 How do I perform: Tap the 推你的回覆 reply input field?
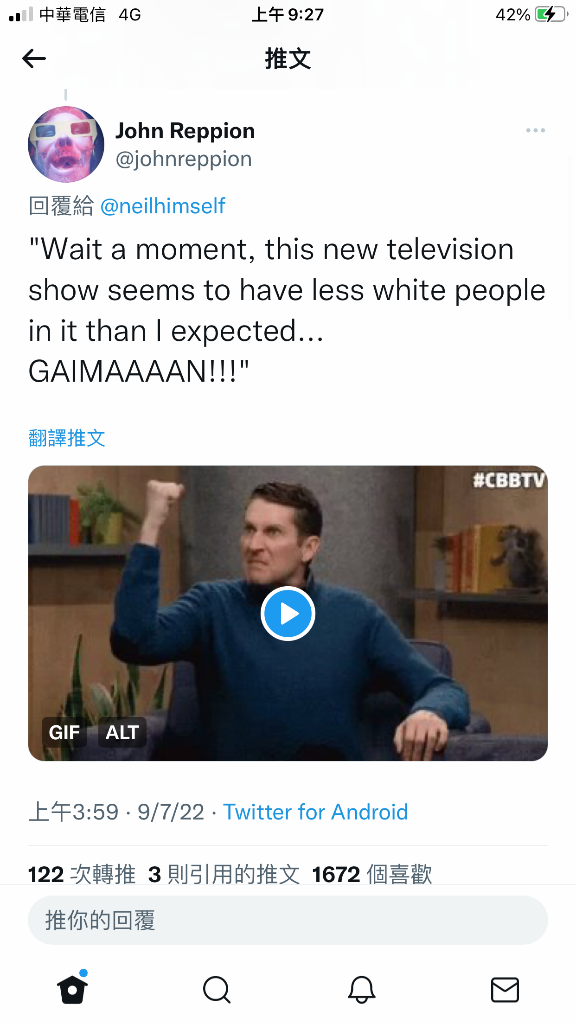point(288,920)
